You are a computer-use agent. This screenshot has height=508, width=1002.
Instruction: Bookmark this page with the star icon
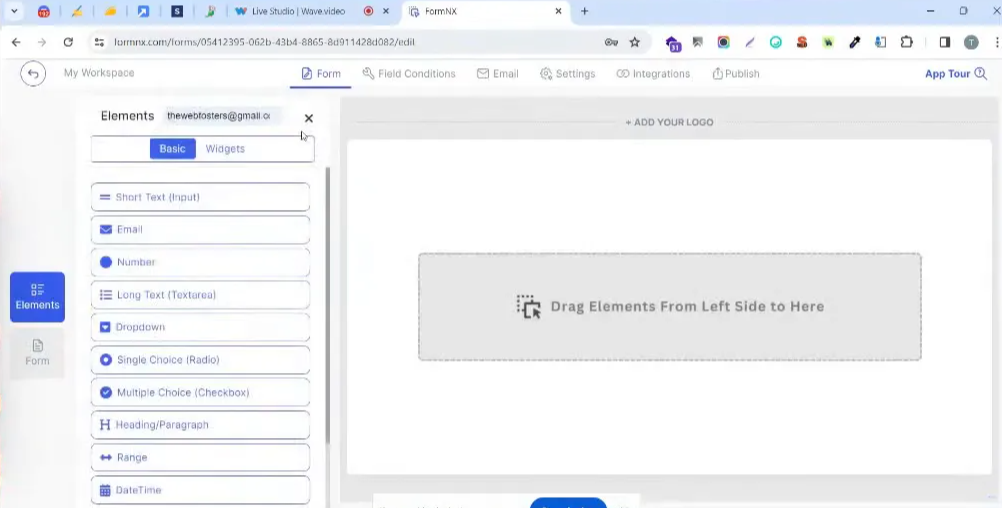[x=635, y=42]
